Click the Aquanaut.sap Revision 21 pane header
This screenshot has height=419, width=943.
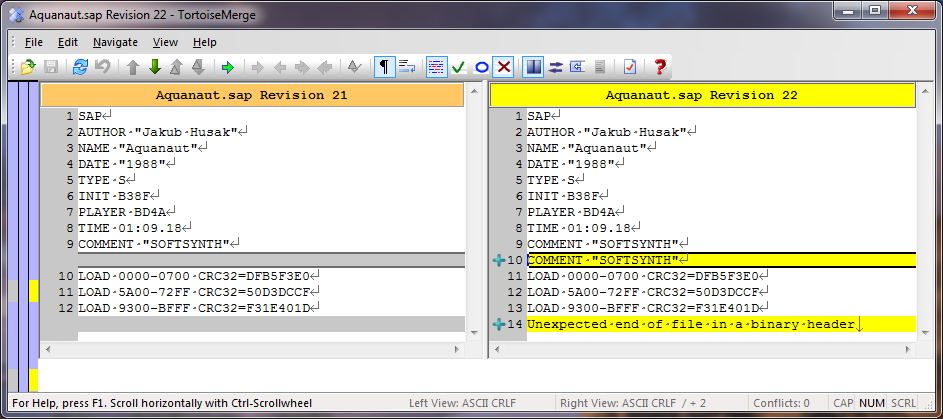[x=252, y=95]
